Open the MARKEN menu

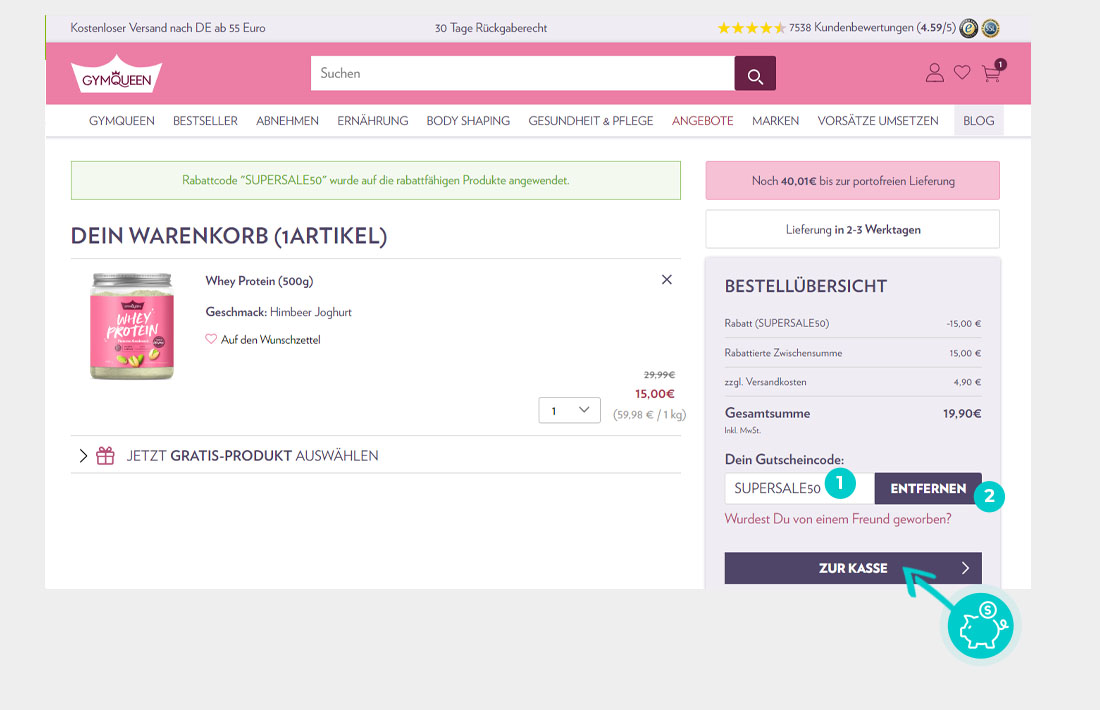(x=775, y=121)
